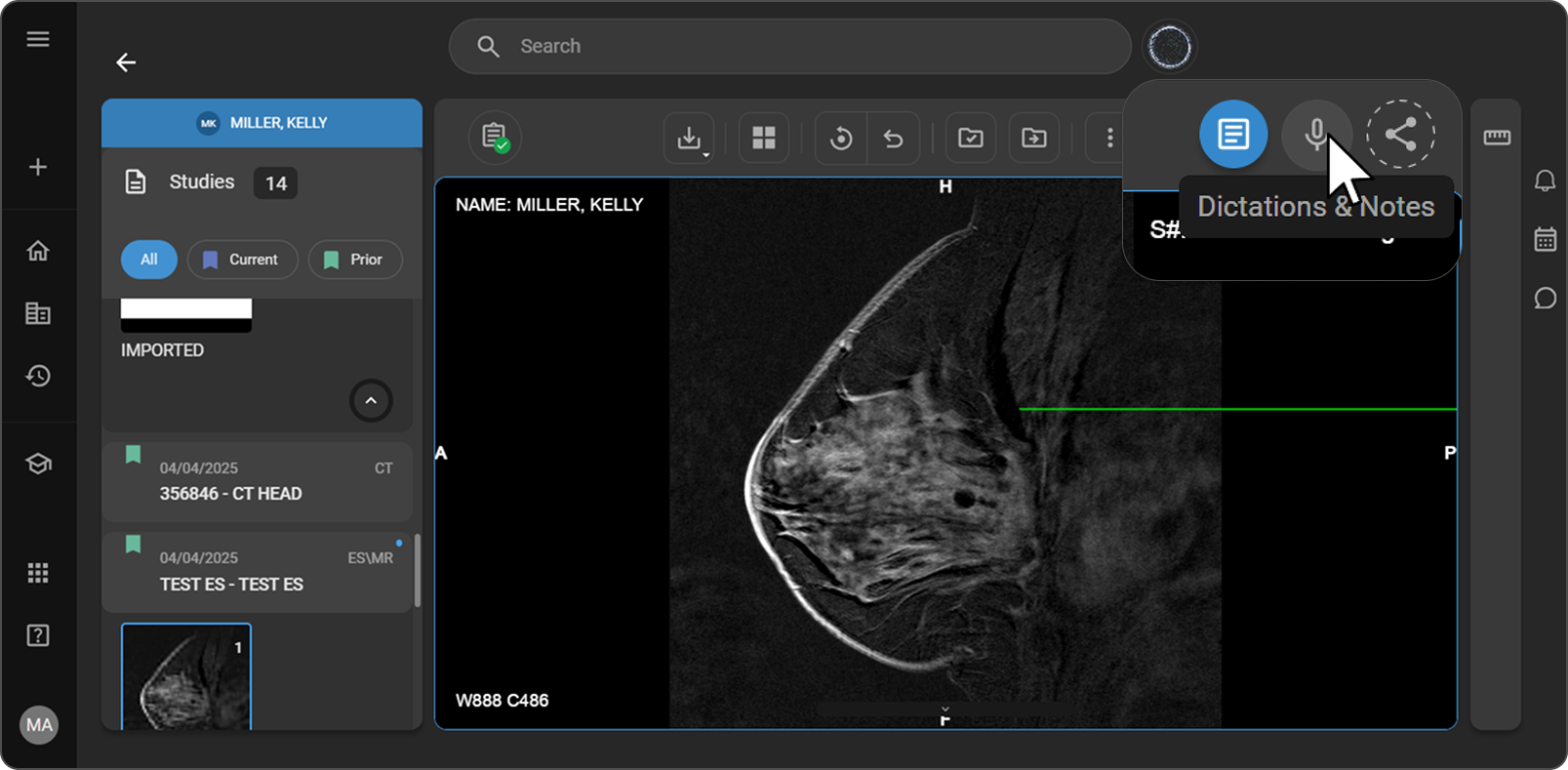Open the history clock icon in sidebar

38,376
